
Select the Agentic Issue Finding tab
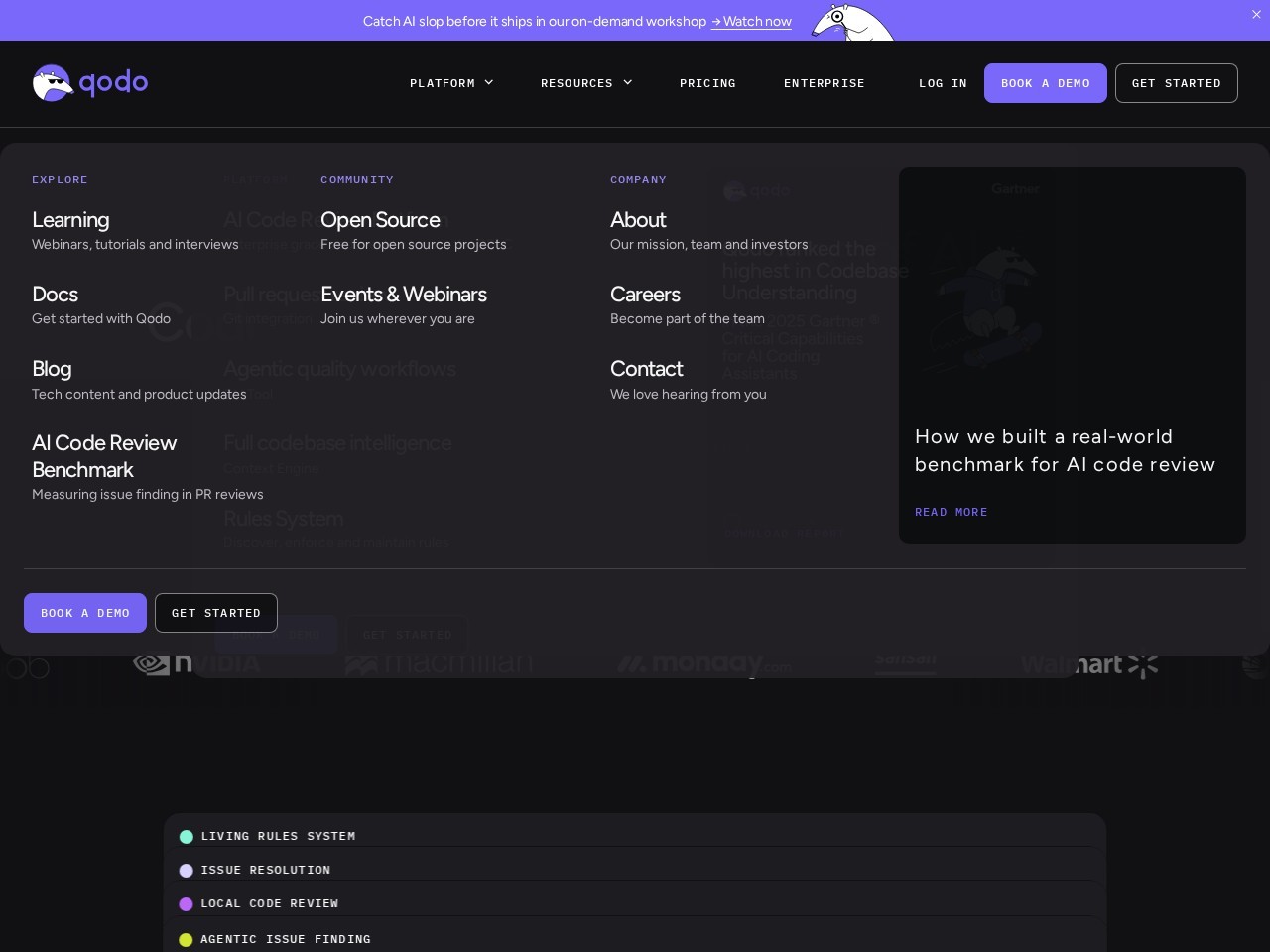coord(286,939)
